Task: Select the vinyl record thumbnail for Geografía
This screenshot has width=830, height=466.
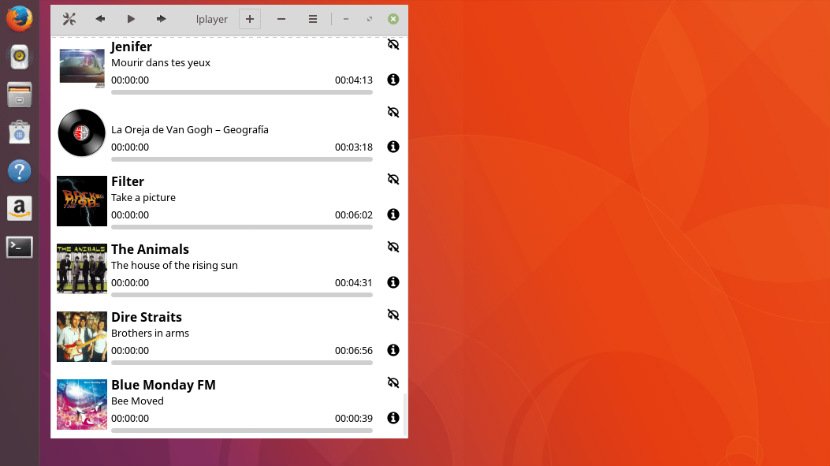Action: click(82, 133)
